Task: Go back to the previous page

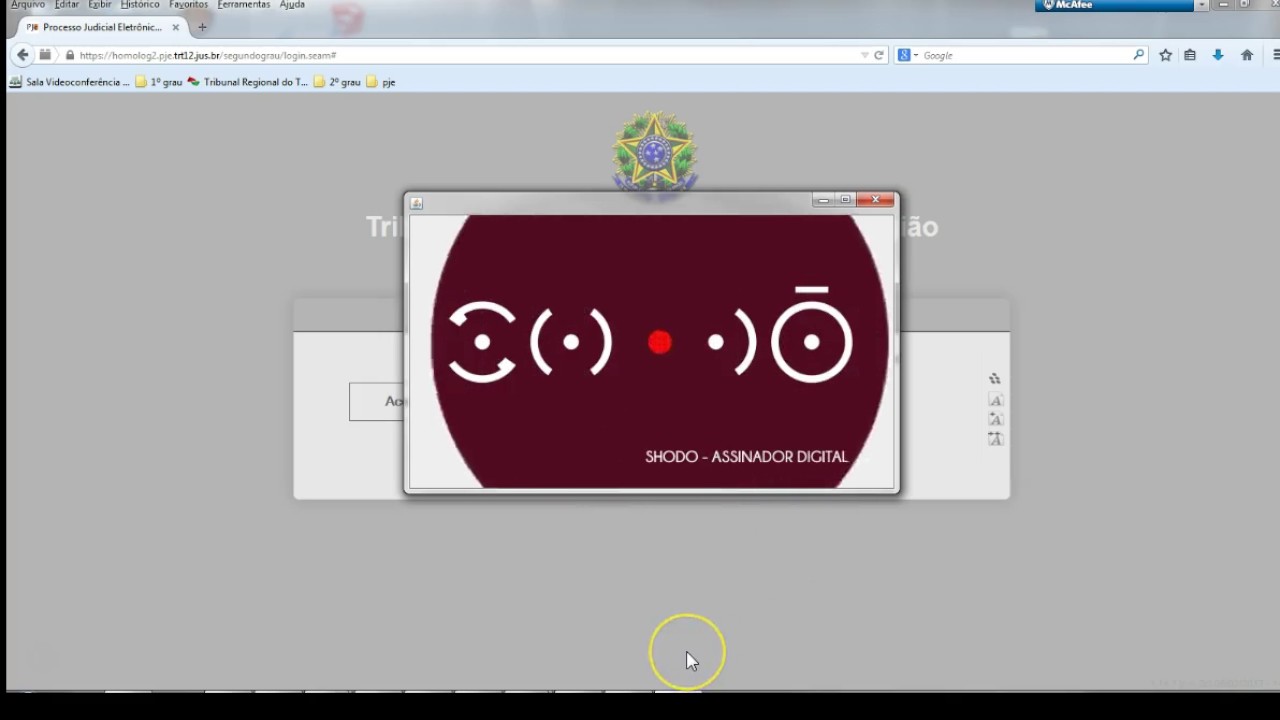Action: (22, 55)
